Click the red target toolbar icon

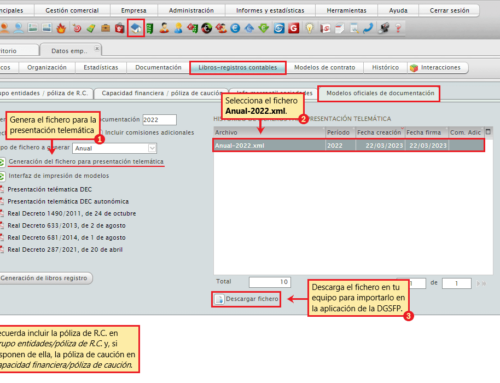77,28
